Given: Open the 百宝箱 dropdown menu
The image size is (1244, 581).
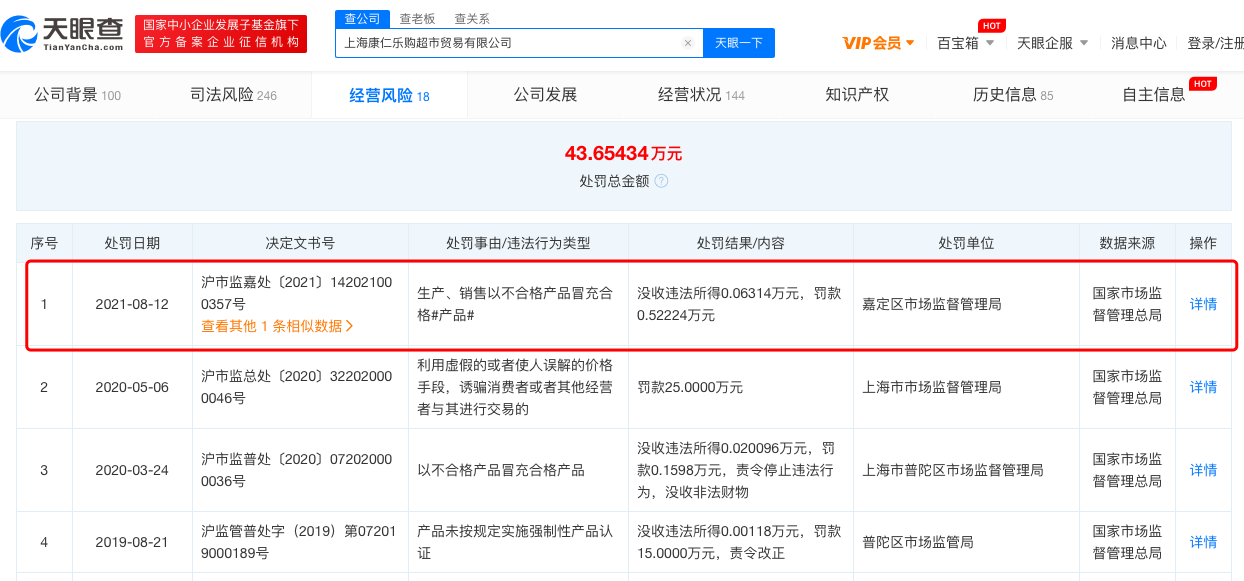Looking at the screenshot, I should point(965,43).
